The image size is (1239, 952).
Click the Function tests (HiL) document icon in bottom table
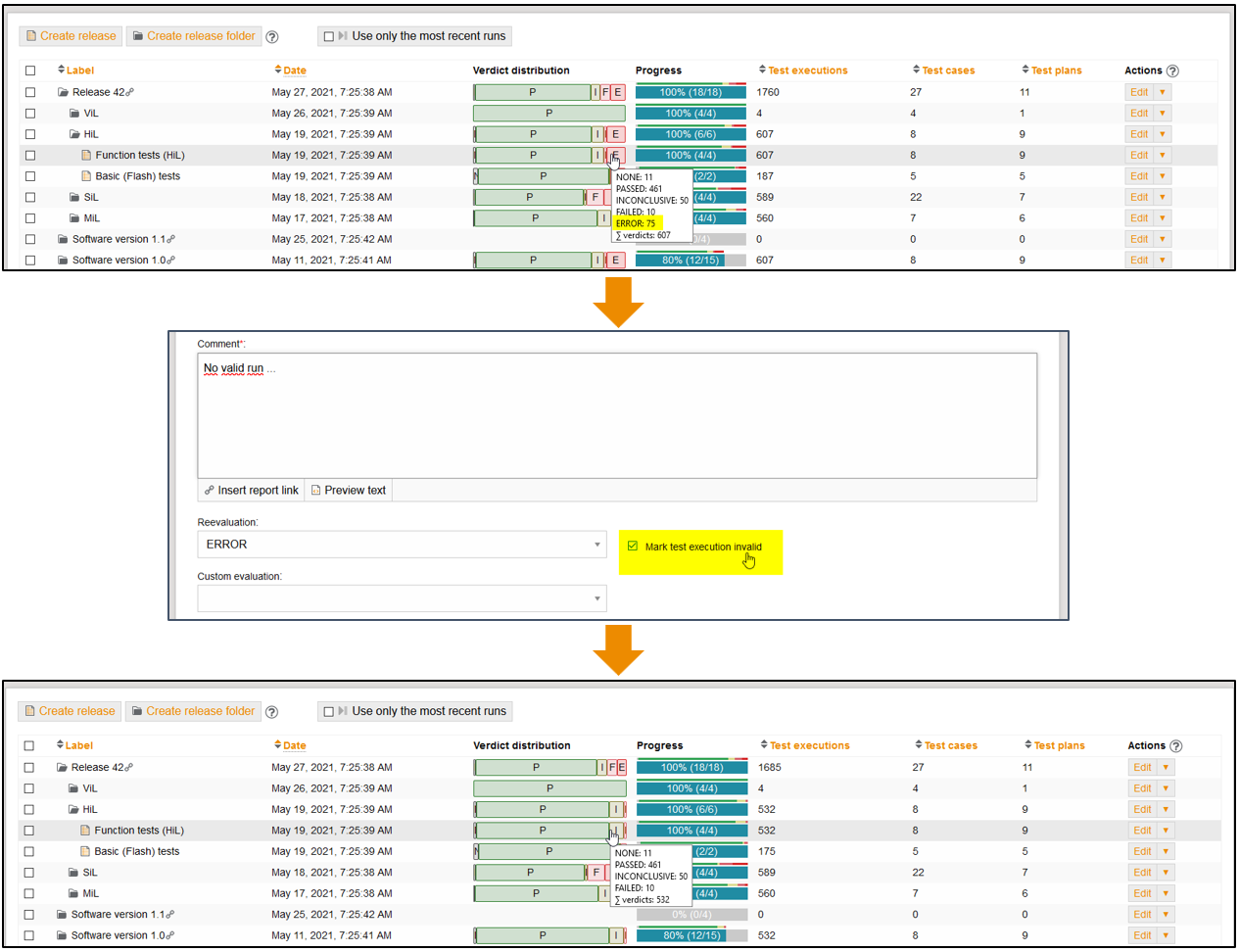pos(85,831)
